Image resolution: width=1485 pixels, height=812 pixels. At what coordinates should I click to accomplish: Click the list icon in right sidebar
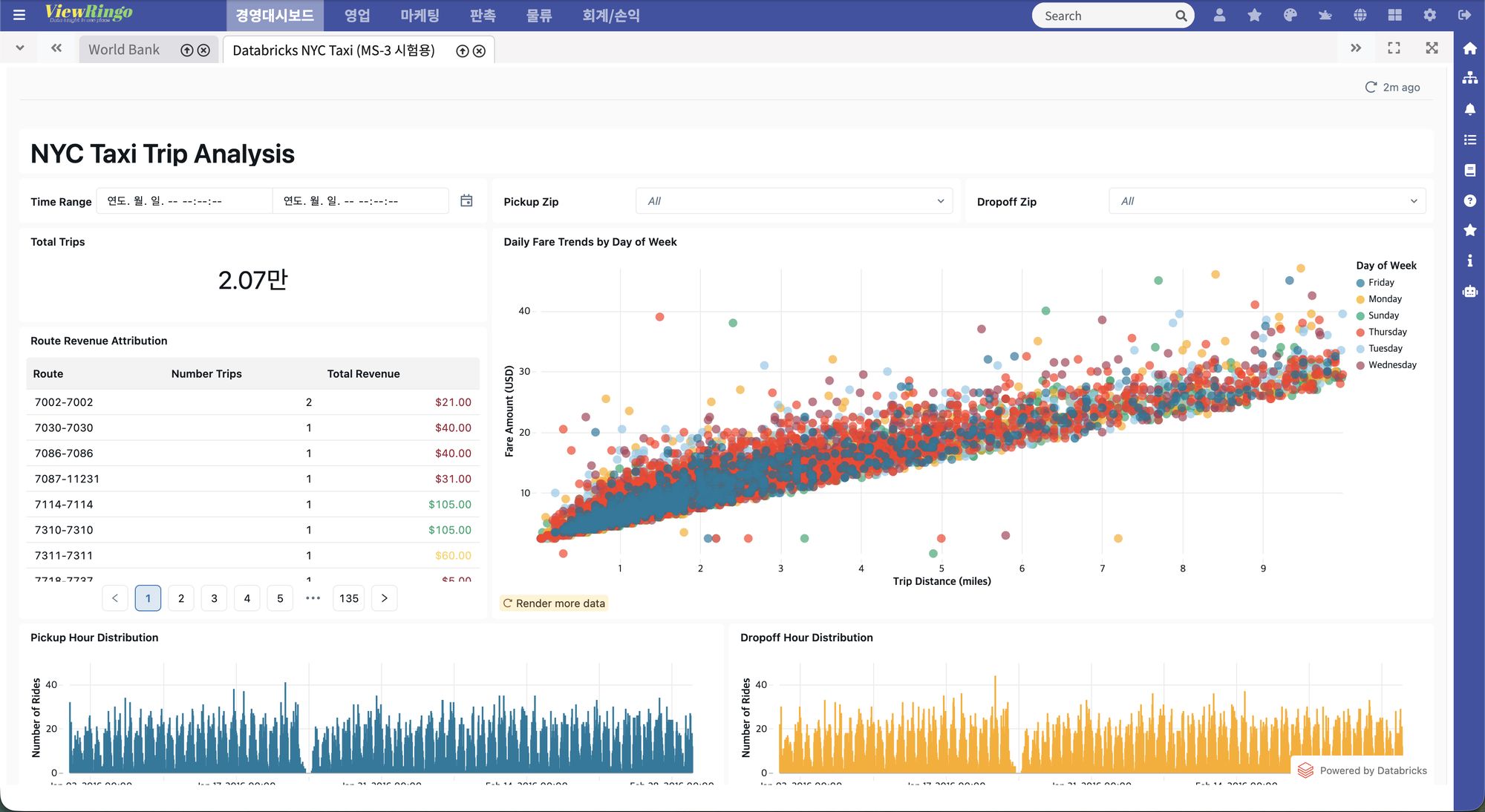pos(1469,140)
